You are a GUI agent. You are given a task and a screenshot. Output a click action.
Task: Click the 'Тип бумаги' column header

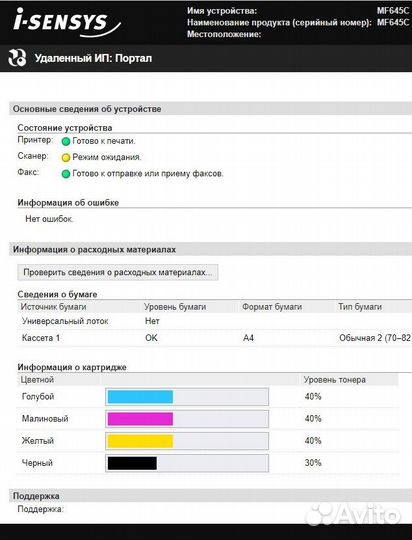pyautogui.click(x=360, y=307)
